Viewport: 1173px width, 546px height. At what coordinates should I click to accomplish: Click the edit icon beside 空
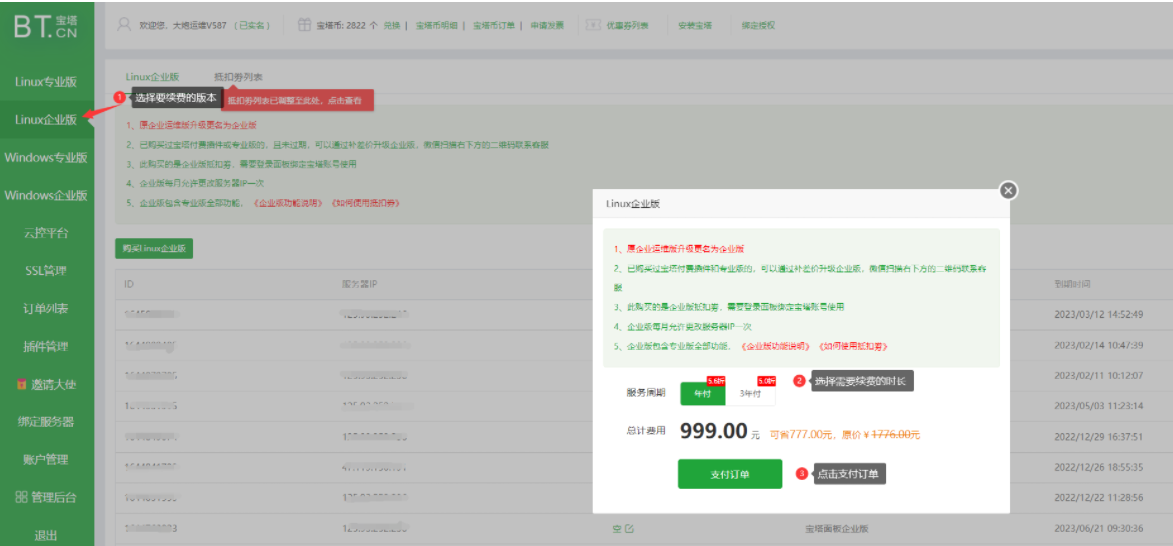coord(630,529)
